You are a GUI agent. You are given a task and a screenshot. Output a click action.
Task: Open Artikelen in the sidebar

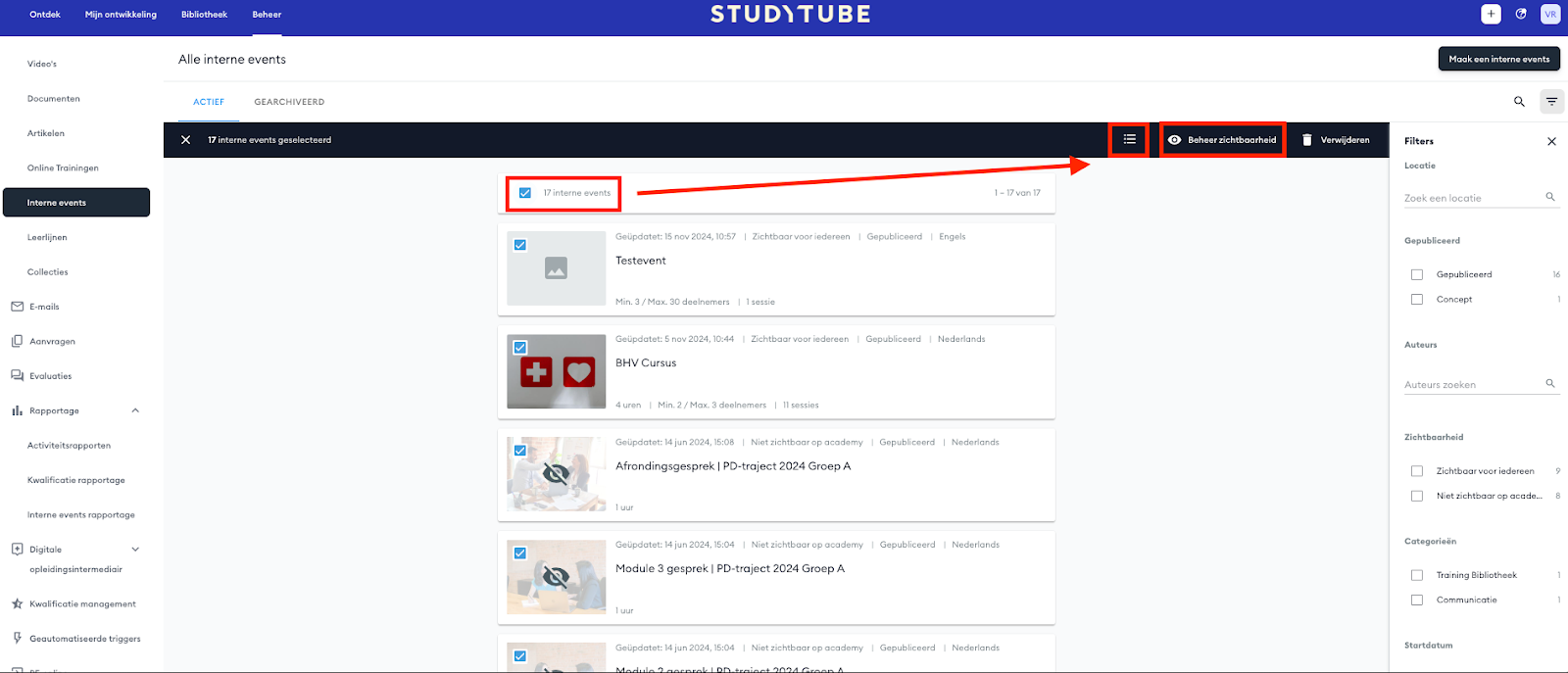[46, 133]
